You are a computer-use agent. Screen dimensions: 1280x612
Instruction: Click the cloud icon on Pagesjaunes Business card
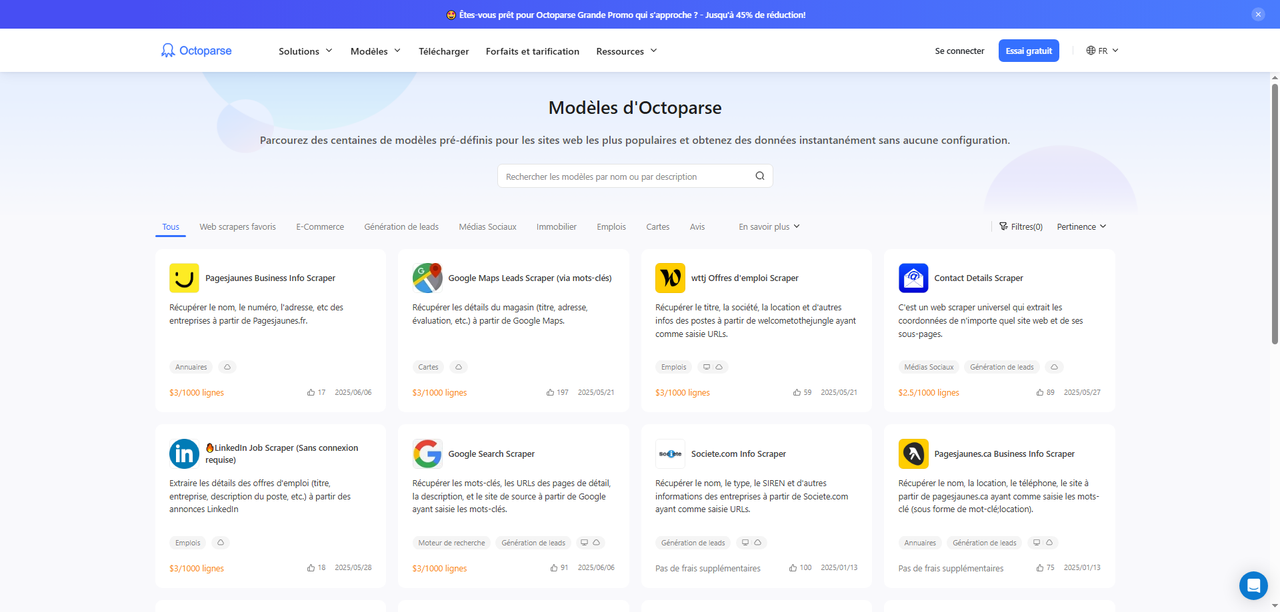(x=227, y=367)
